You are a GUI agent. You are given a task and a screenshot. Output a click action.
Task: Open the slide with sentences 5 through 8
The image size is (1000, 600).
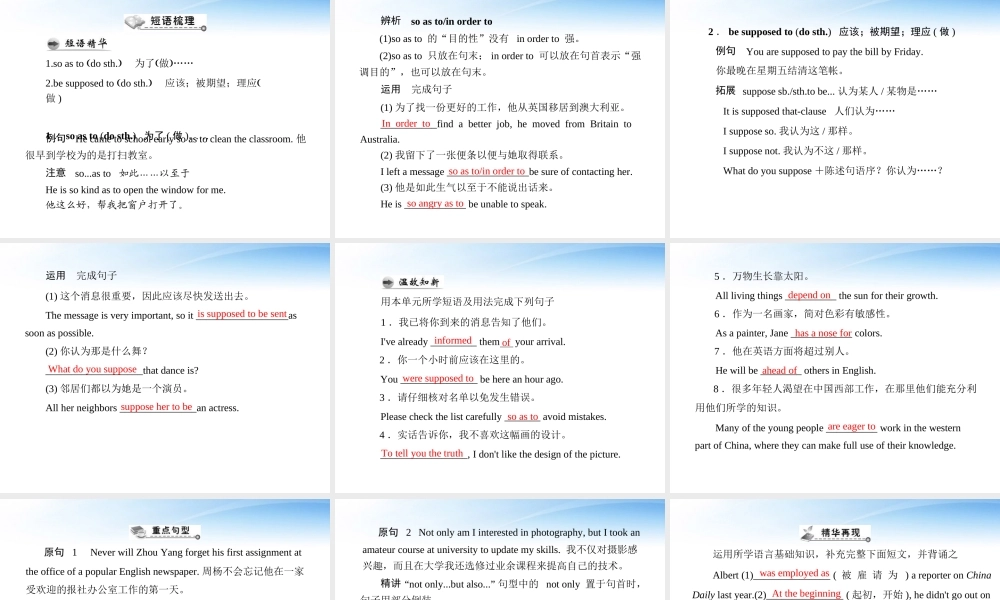coord(835,368)
